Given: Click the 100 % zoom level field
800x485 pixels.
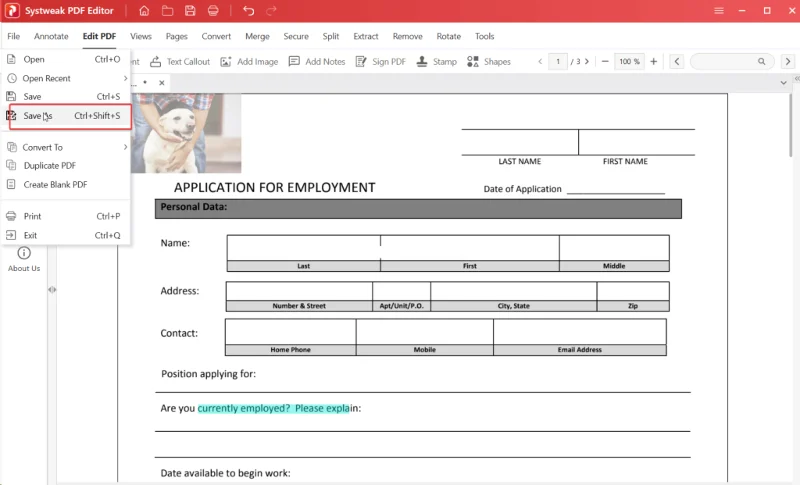Looking at the screenshot, I should [x=629, y=62].
